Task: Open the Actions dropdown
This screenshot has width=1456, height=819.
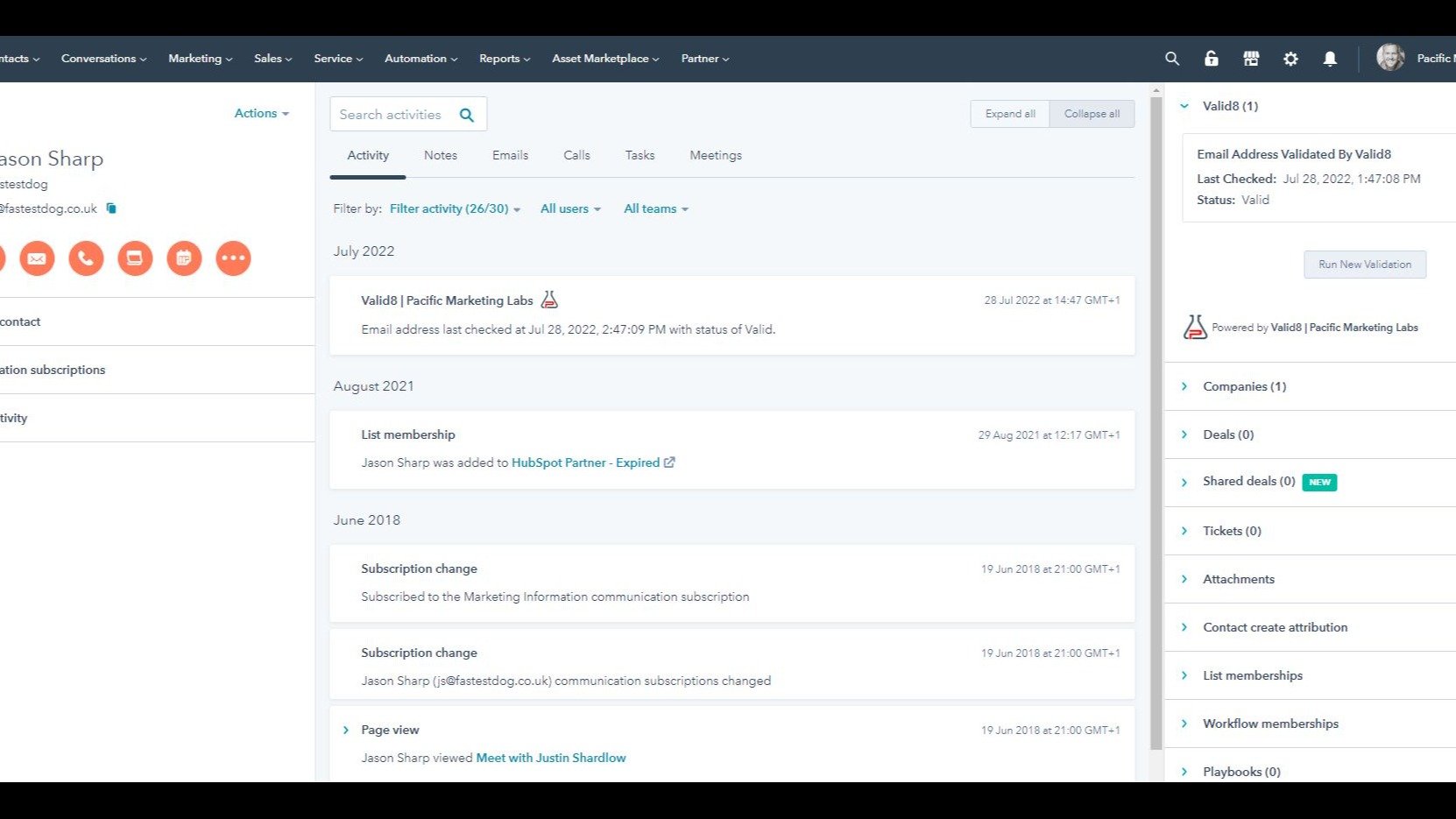Action: tap(261, 114)
